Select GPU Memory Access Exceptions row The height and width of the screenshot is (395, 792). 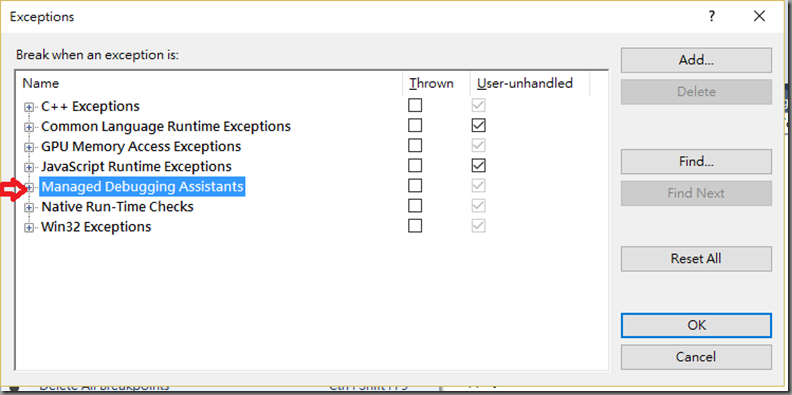click(x=141, y=146)
